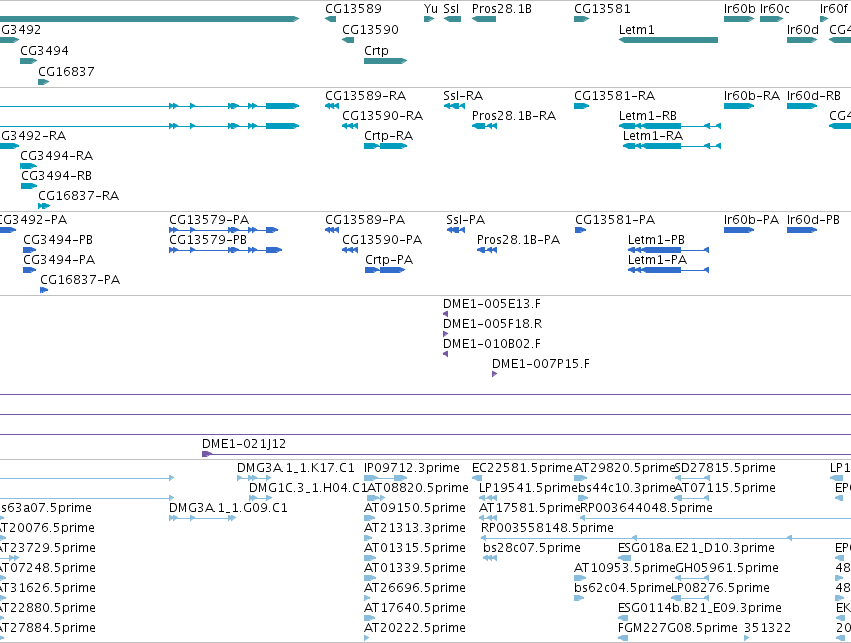The image size is (851, 643).
Task: Select the CG13590 gene label
Action: pos(370,30)
